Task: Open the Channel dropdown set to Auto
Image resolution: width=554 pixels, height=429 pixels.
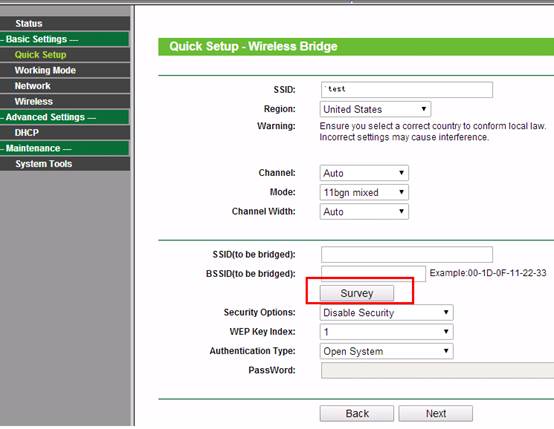Action: point(364,173)
